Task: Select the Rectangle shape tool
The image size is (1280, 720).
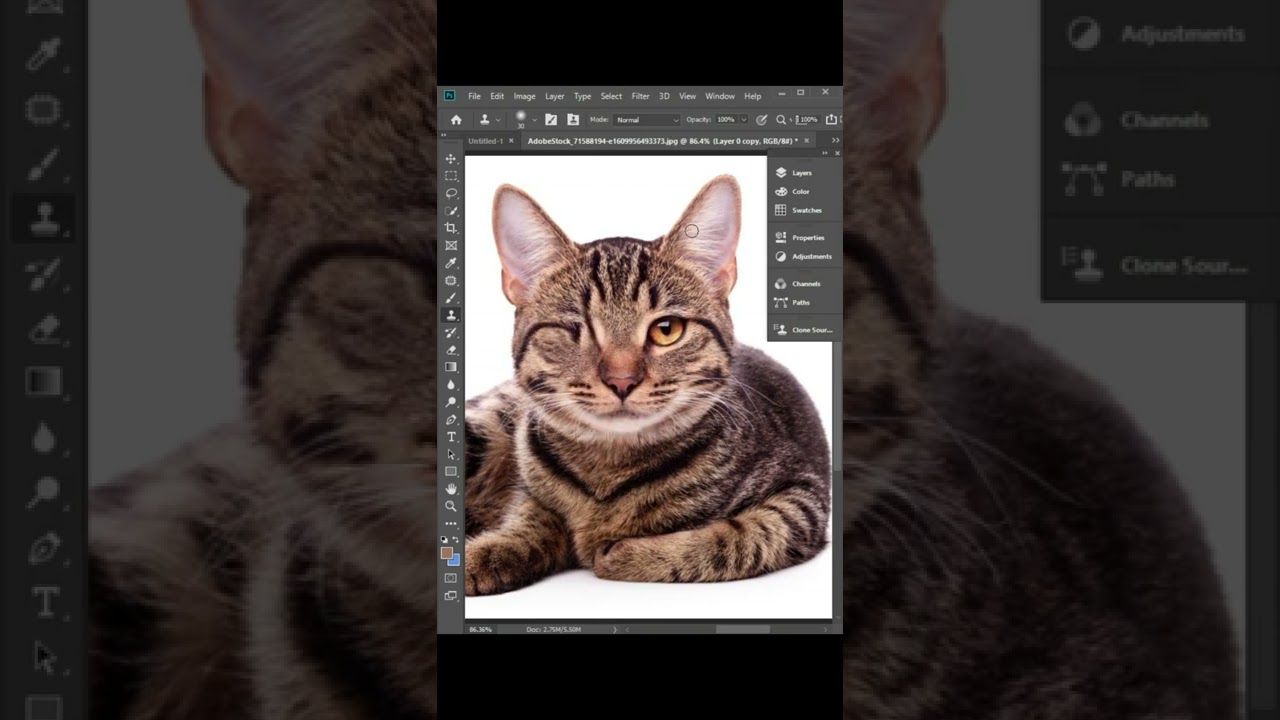Action: (x=451, y=471)
